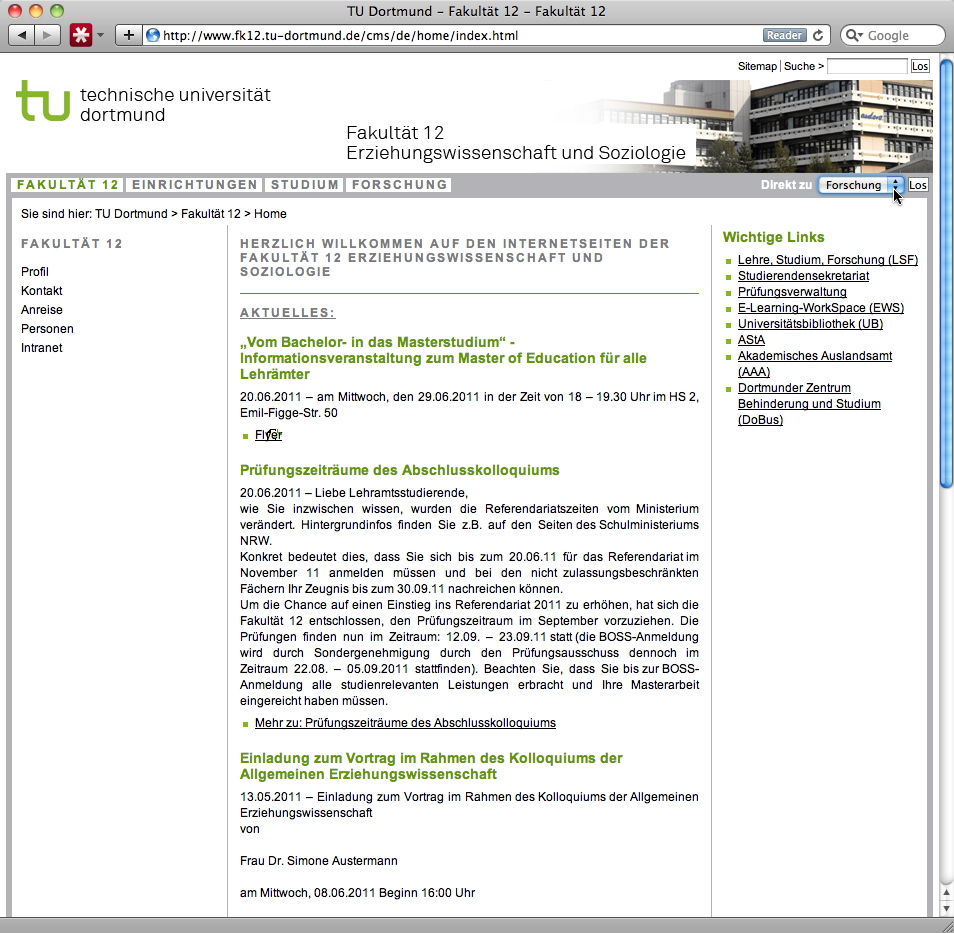Image resolution: width=954 pixels, height=933 pixels.
Task: Click the TU Dortmund logo
Action: pyautogui.click(x=143, y=102)
